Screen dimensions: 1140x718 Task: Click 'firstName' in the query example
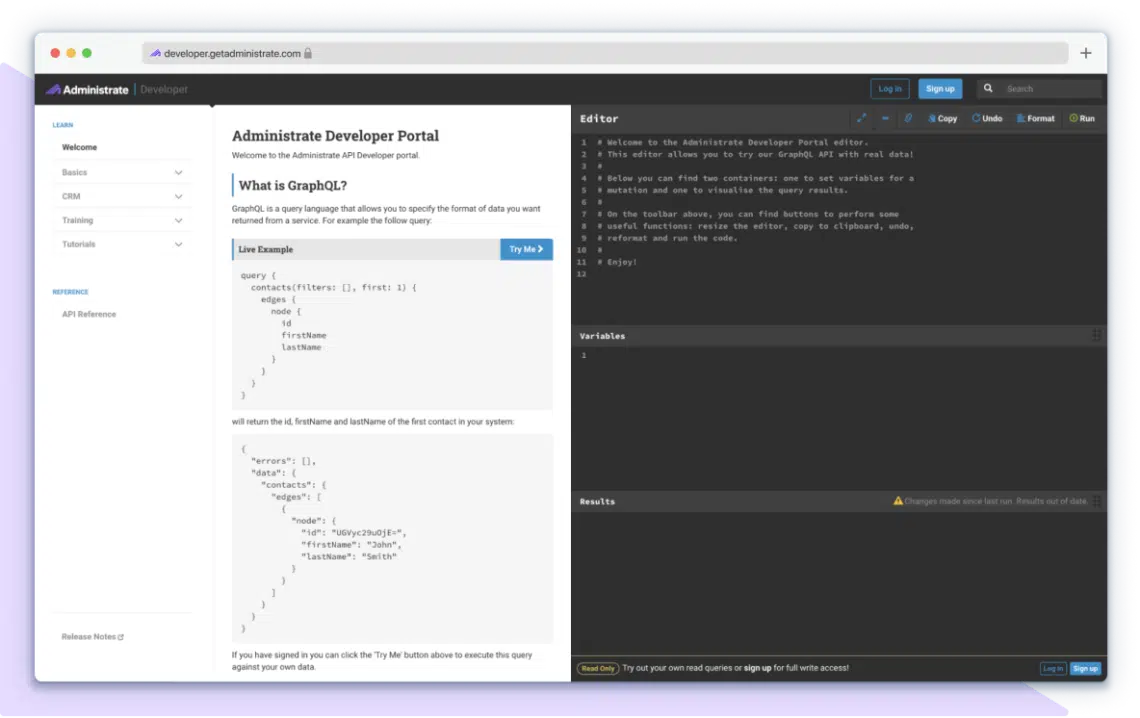coord(304,336)
